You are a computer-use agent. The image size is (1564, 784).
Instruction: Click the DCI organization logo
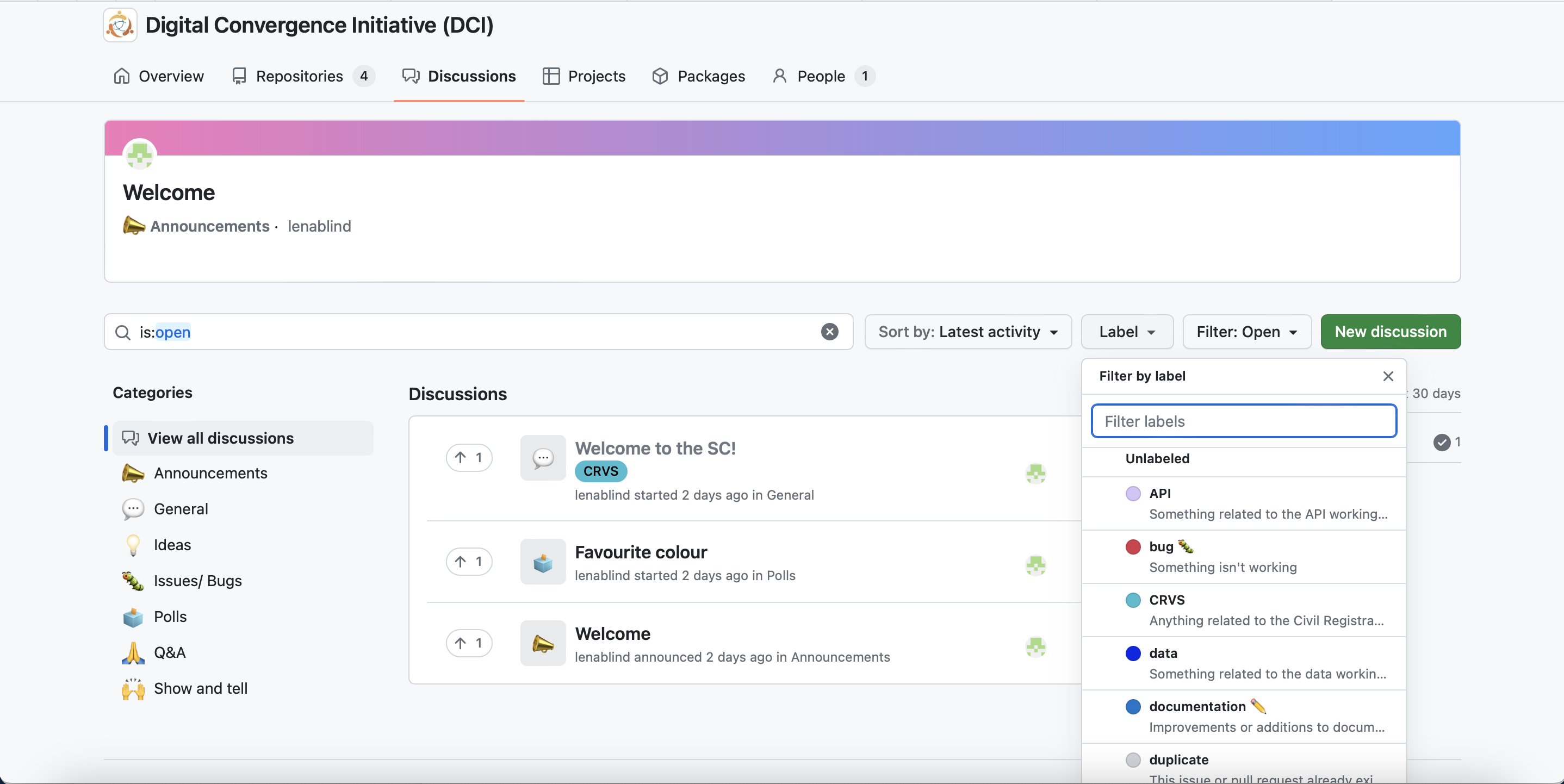120,25
